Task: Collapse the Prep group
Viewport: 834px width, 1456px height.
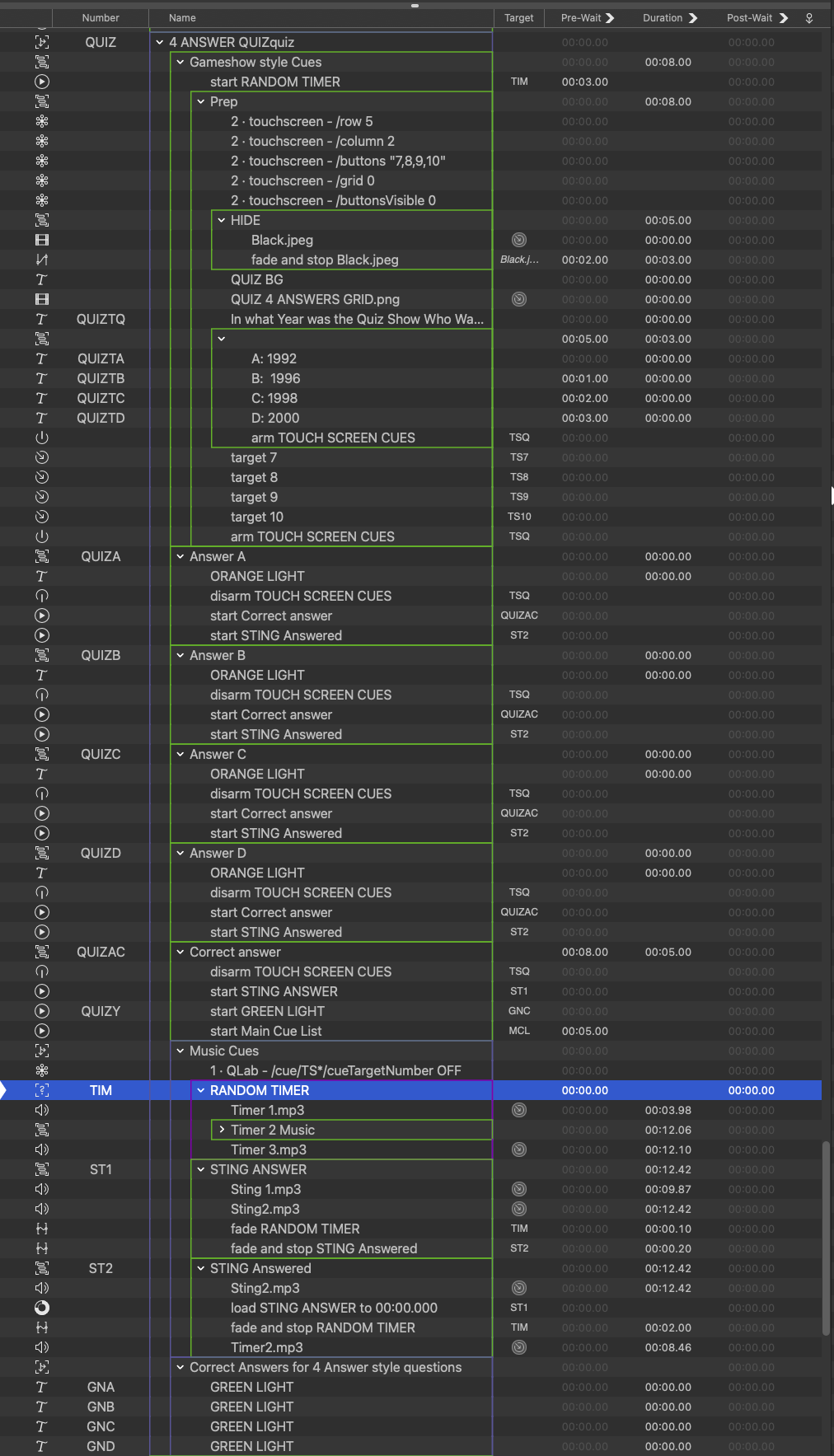Action: pos(201,101)
